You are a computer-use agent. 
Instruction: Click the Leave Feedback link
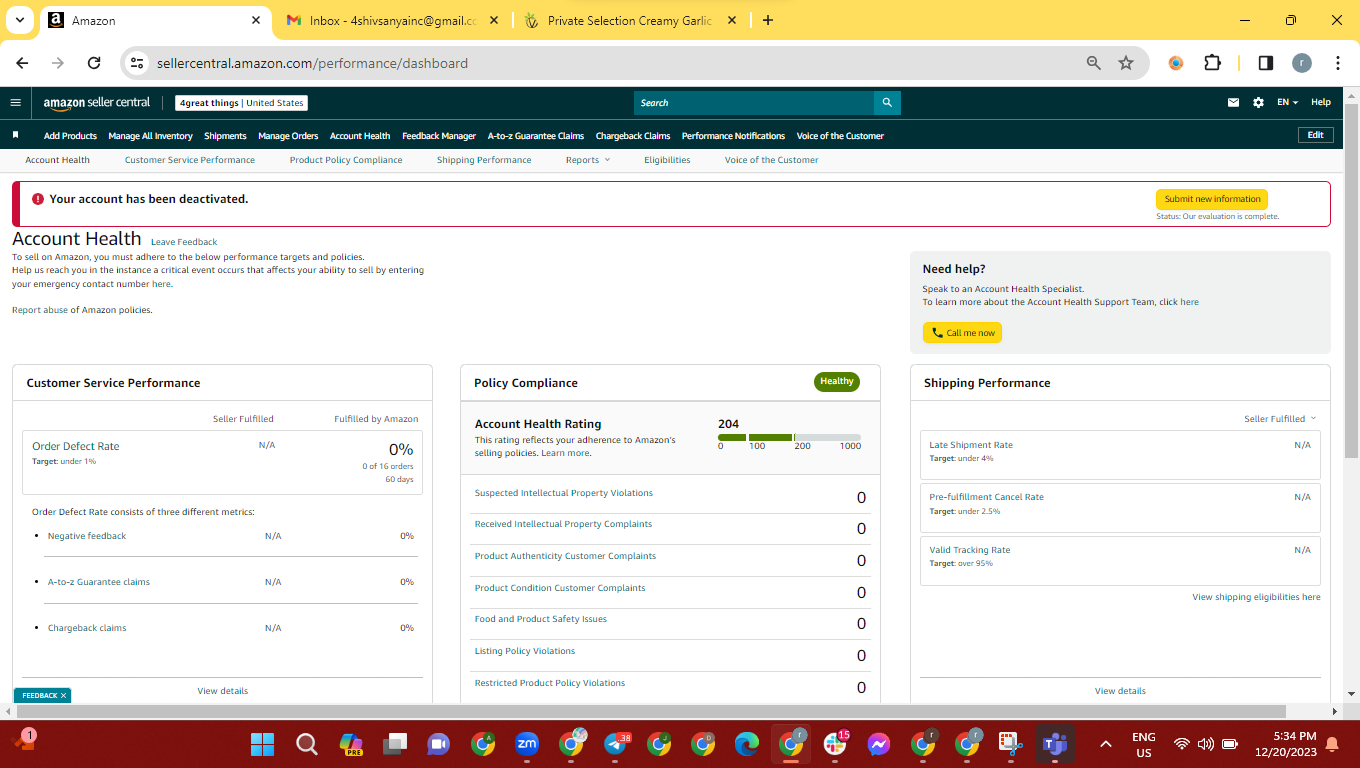(x=184, y=242)
